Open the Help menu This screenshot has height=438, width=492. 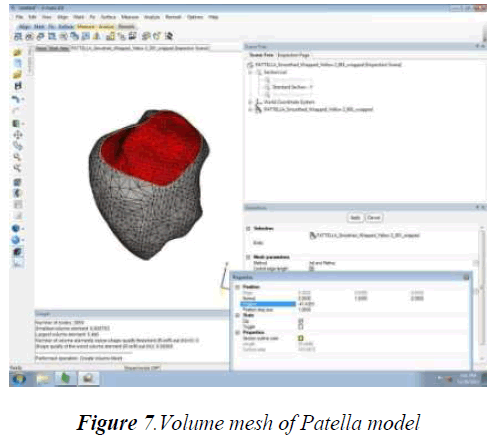[x=213, y=17]
